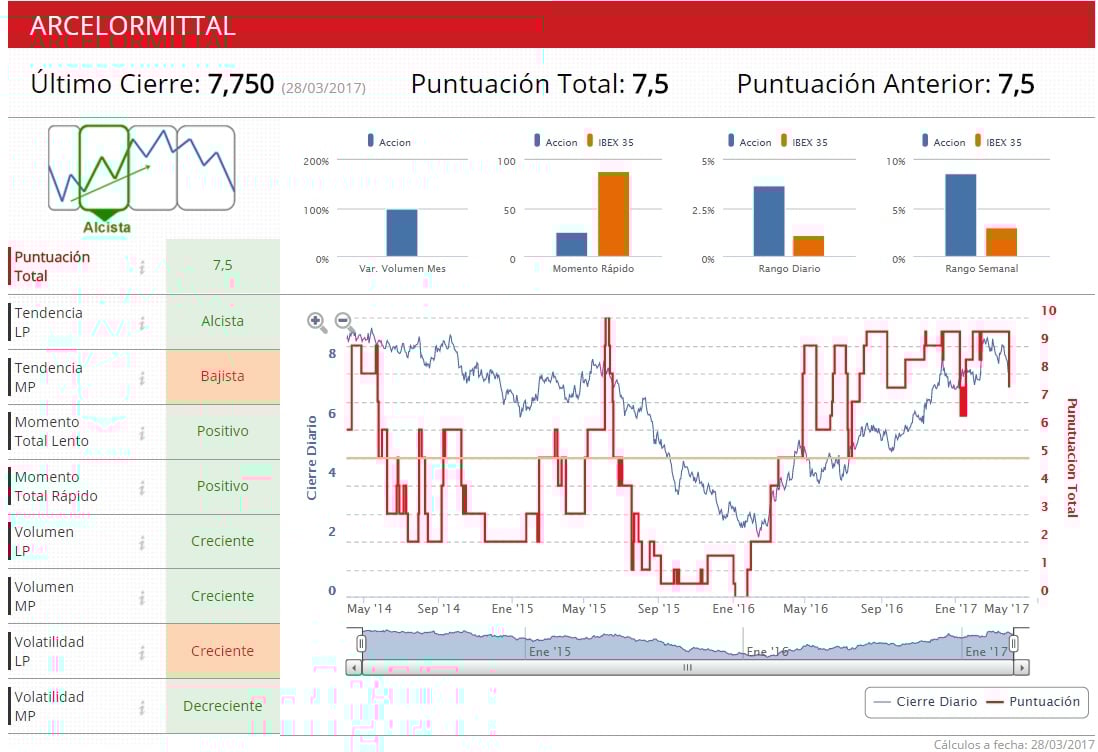The height and width of the screenshot is (752, 1098).
Task: Click the Cálculos a fecha: 28/03/2017 footer
Action: point(1014,744)
